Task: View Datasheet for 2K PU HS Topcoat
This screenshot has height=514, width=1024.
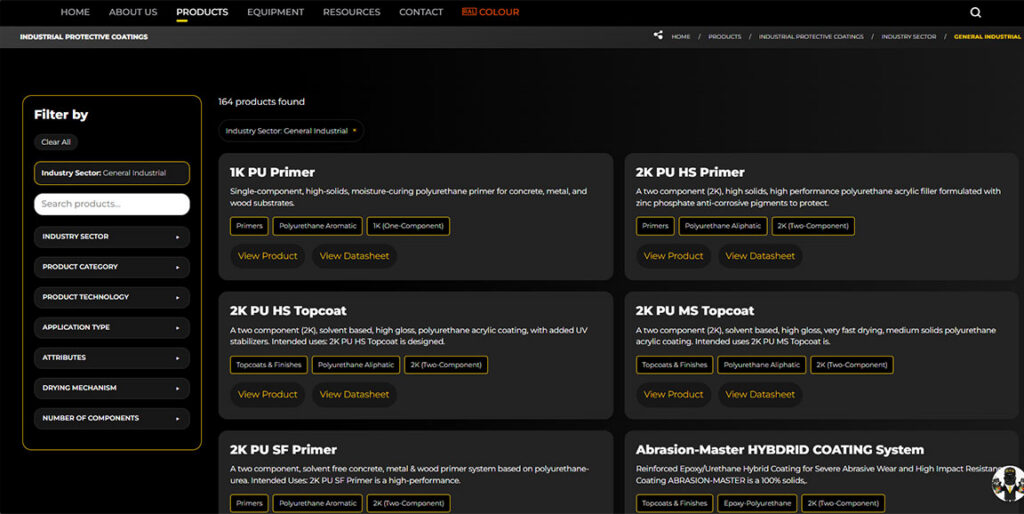Action: 354,394
